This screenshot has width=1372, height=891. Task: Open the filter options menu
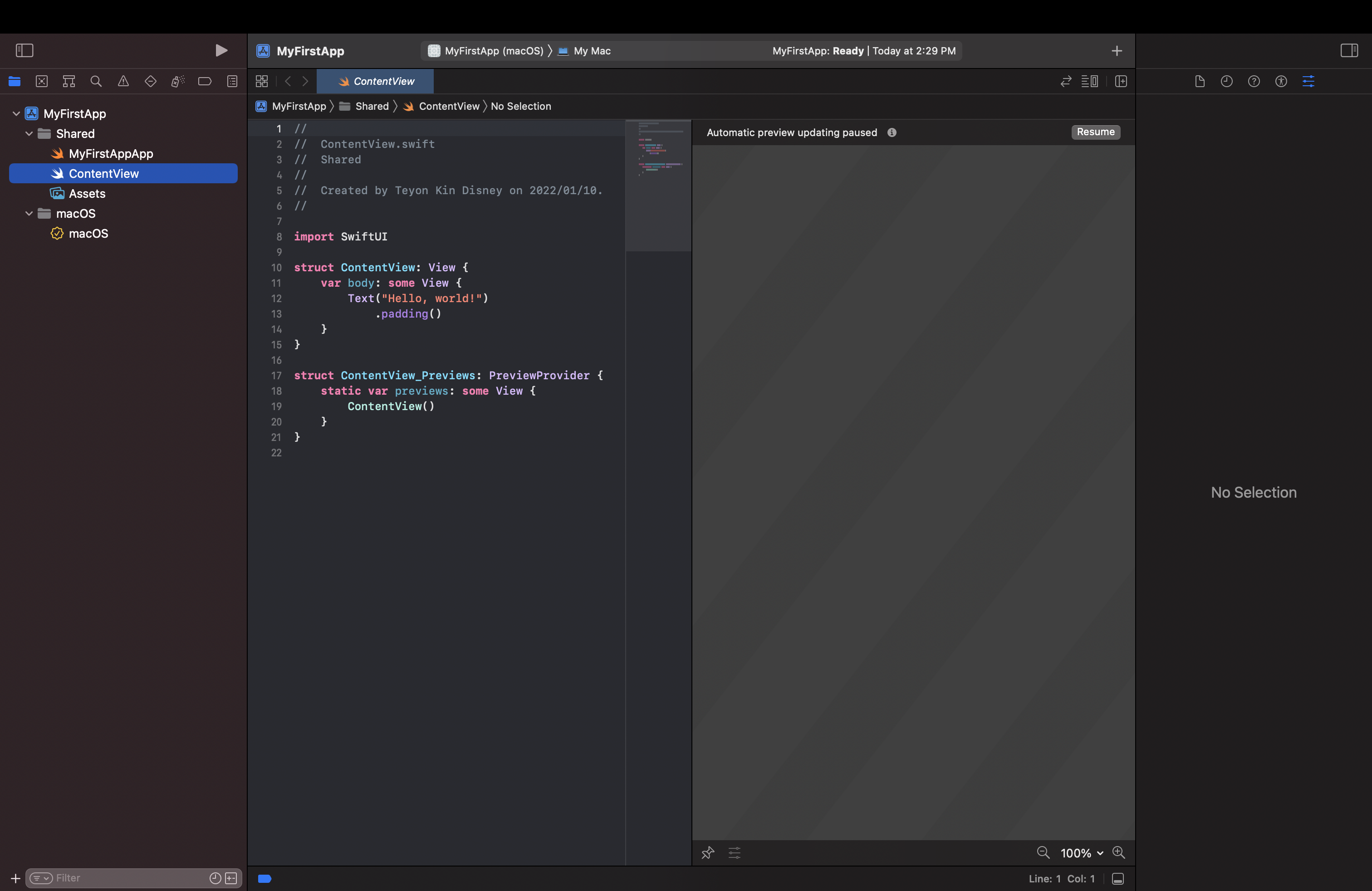point(41,878)
